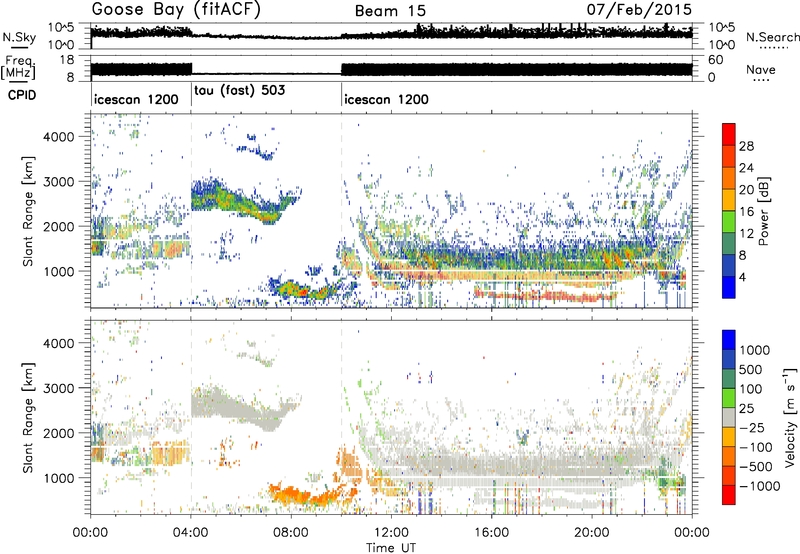Click time tick label '20:00'
The width and height of the screenshot is (800, 554).
click(591, 533)
